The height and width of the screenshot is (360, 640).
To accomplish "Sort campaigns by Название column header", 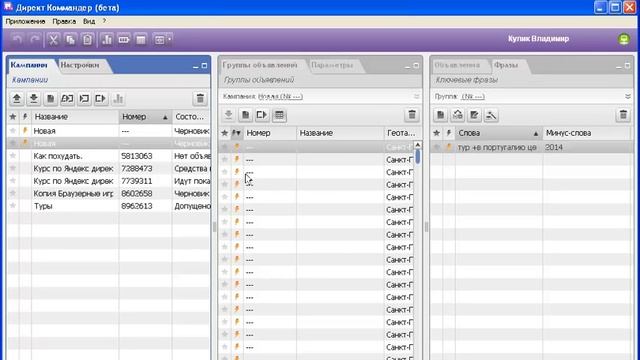I will tap(75, 117).
